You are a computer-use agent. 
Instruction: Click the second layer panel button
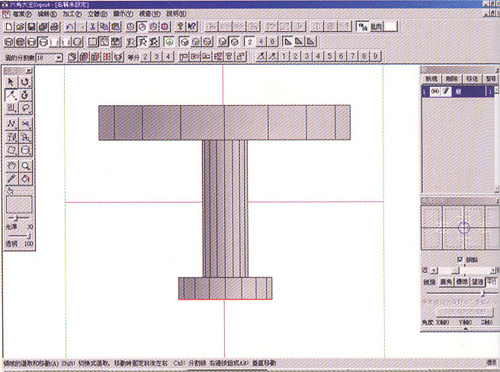452,79
